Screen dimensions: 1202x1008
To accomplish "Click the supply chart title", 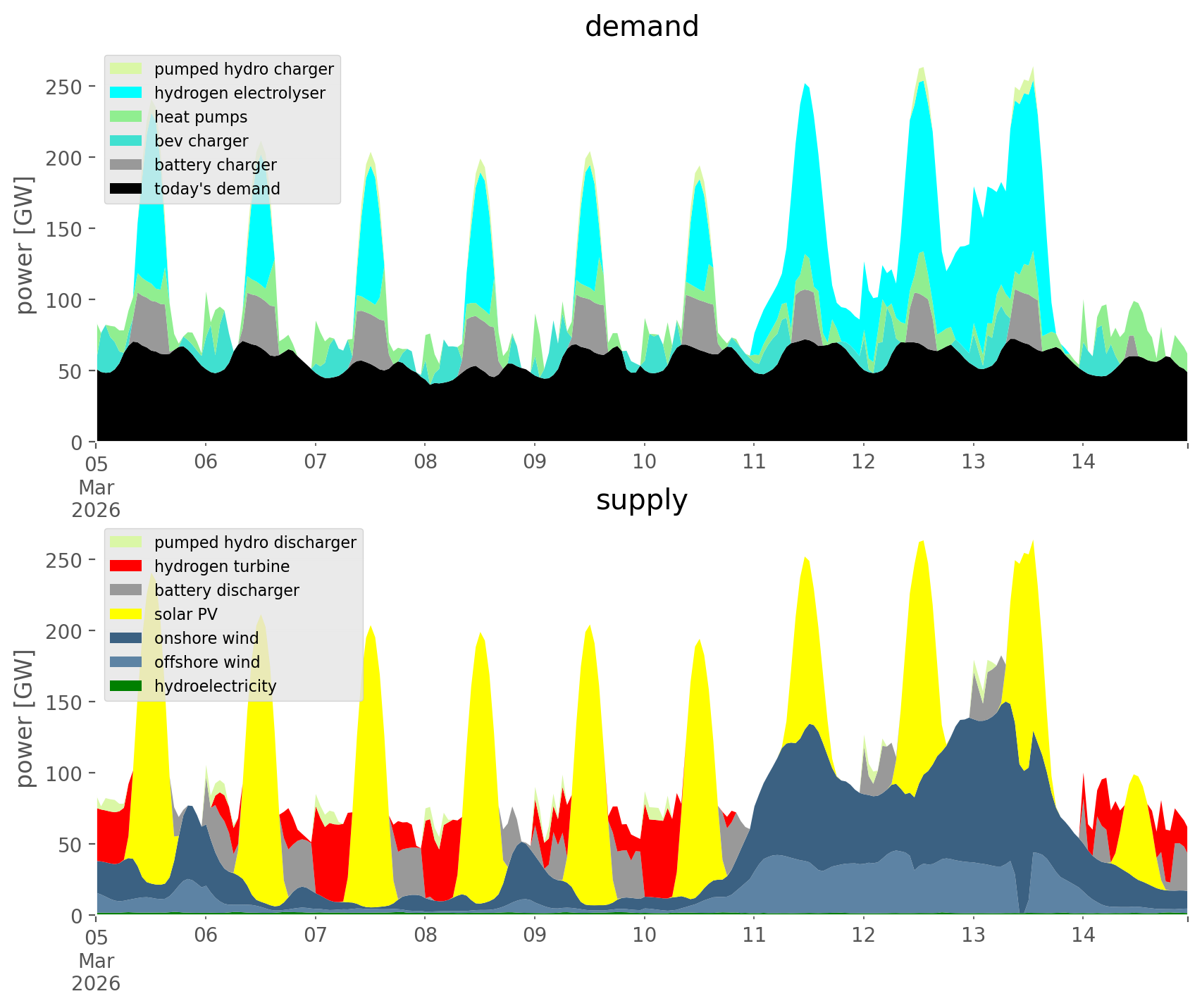I will pyautogui.click(x=641, y=500).
